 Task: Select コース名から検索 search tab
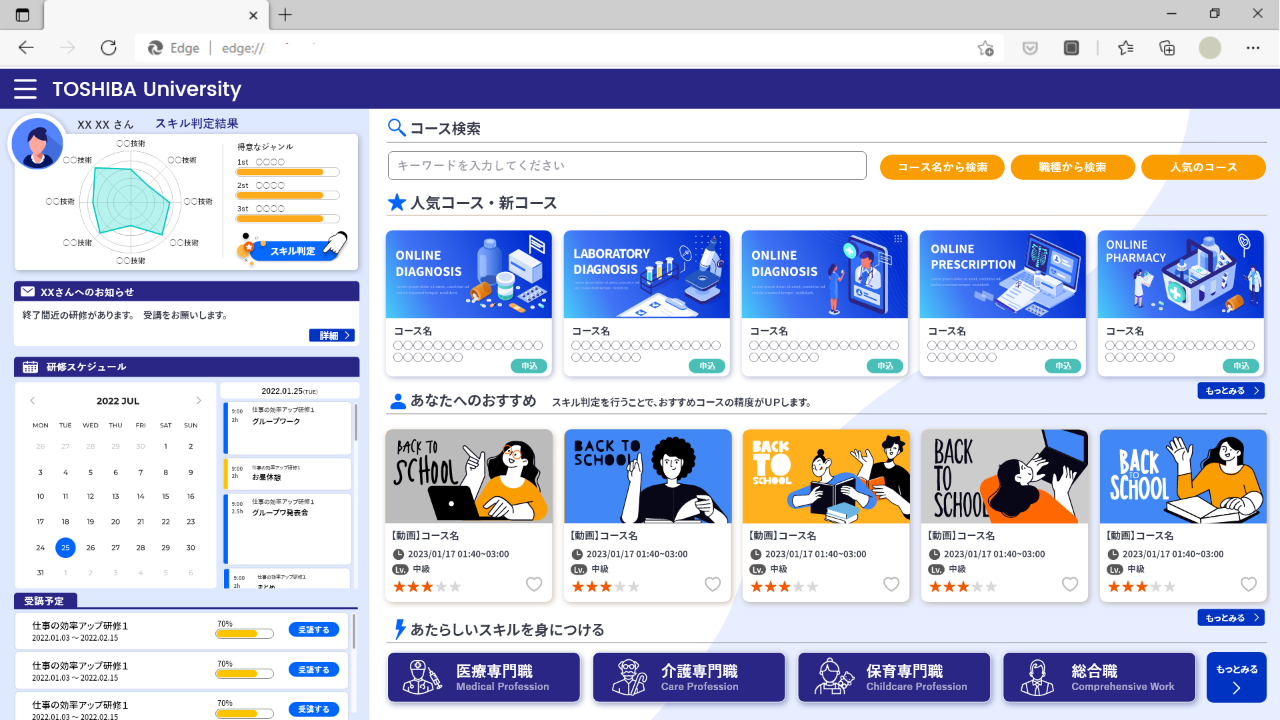coord(942,167)
